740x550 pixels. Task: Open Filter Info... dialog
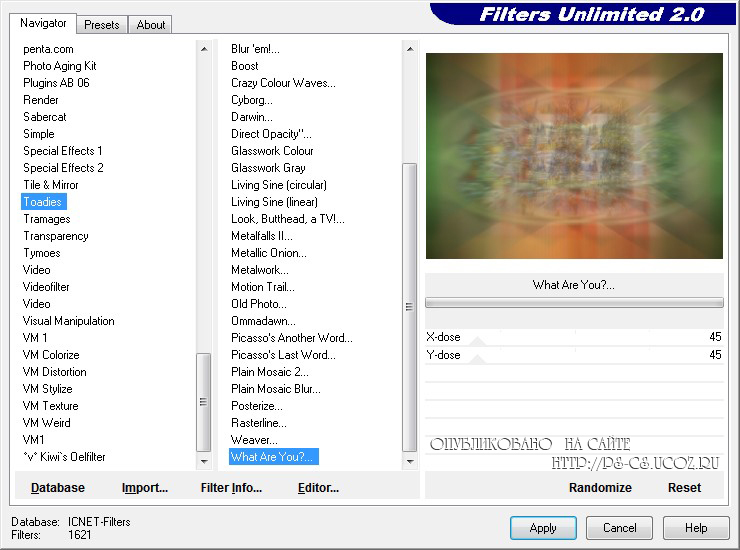tap(231, 488)
